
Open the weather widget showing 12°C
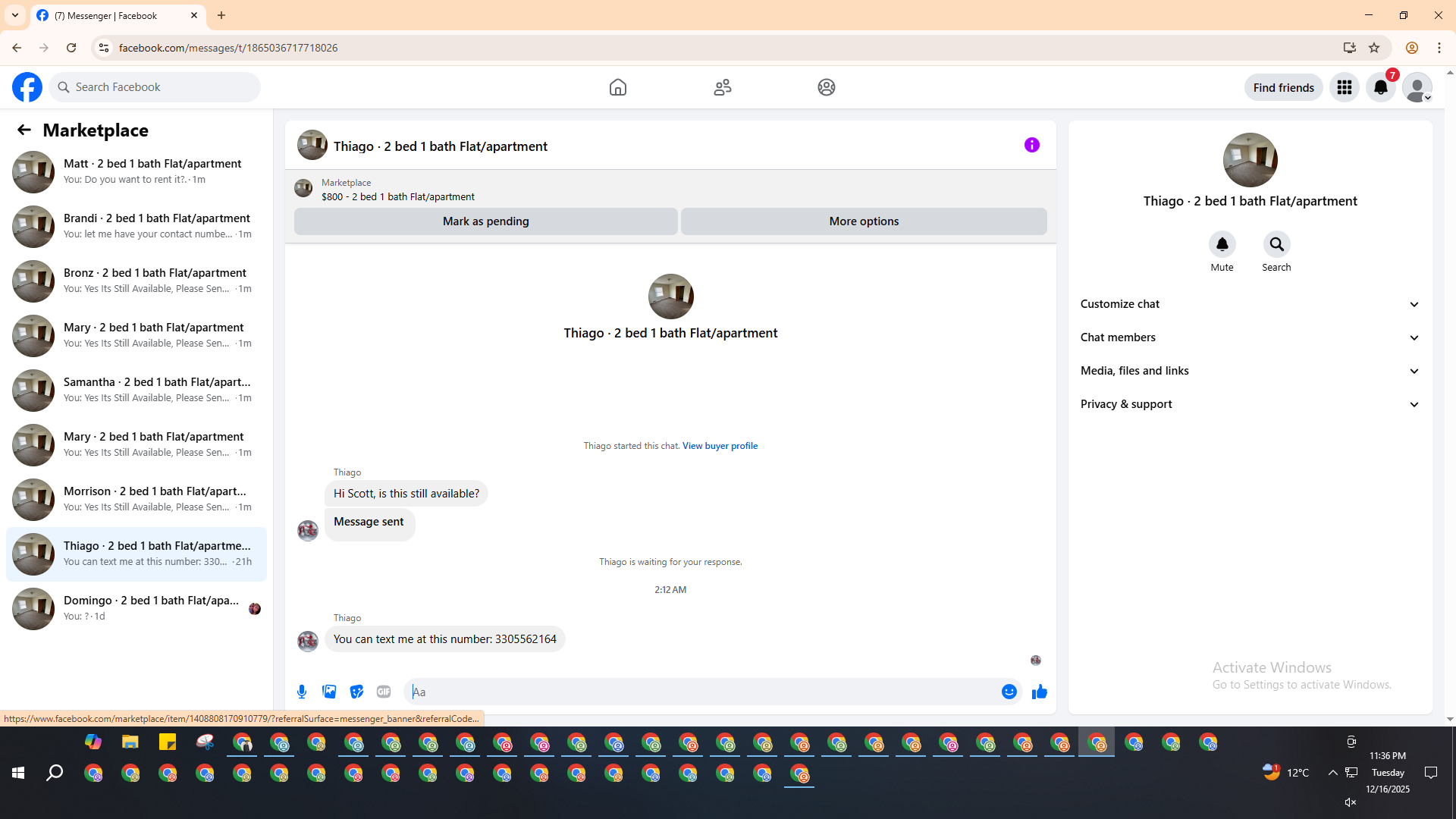point(1286,773)
